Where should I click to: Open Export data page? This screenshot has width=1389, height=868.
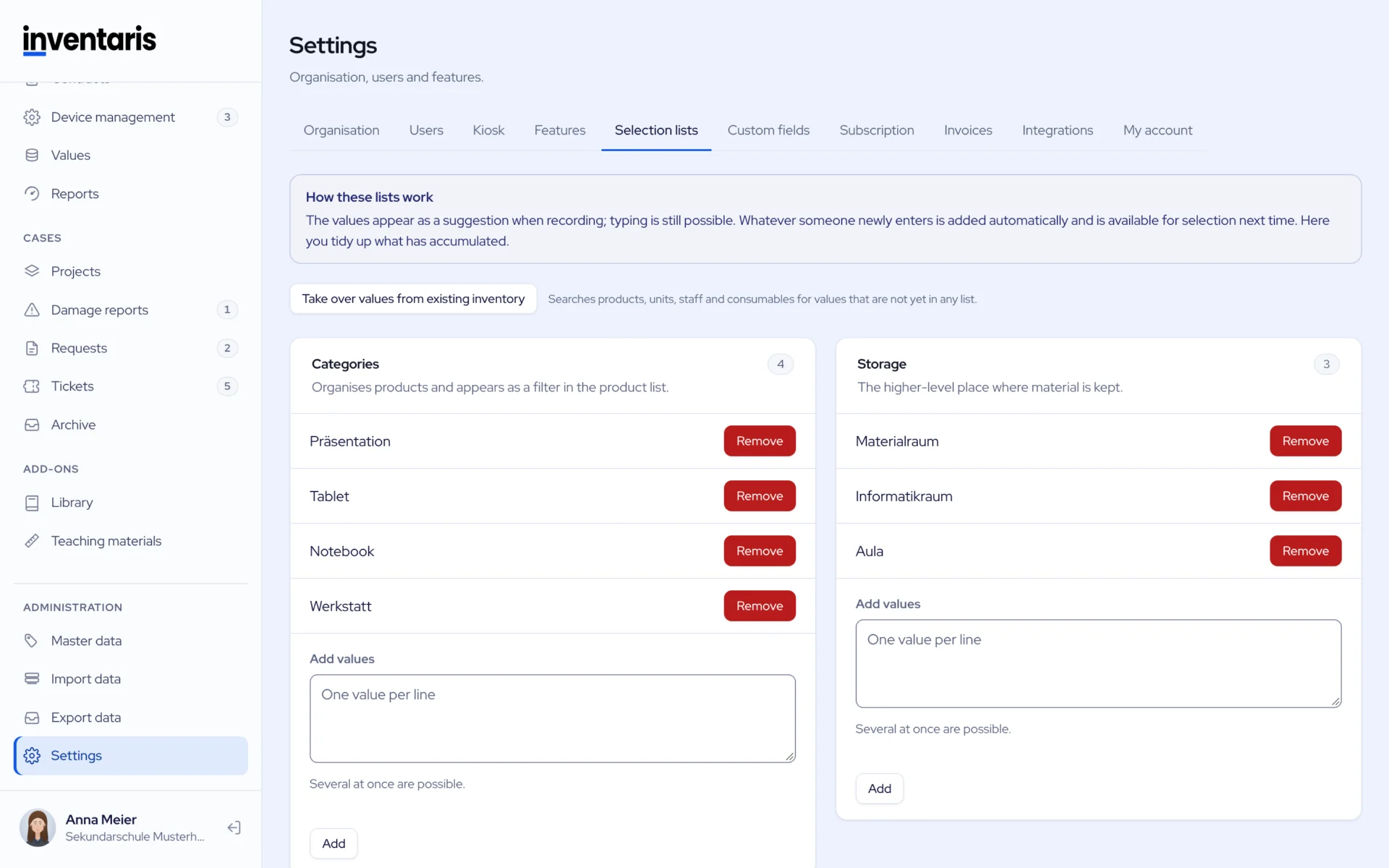click(131, 718)
